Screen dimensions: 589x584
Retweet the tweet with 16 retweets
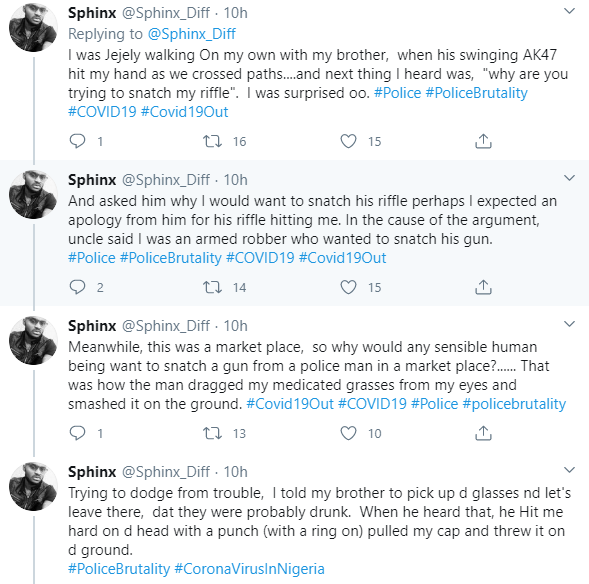tap(213, 141)
